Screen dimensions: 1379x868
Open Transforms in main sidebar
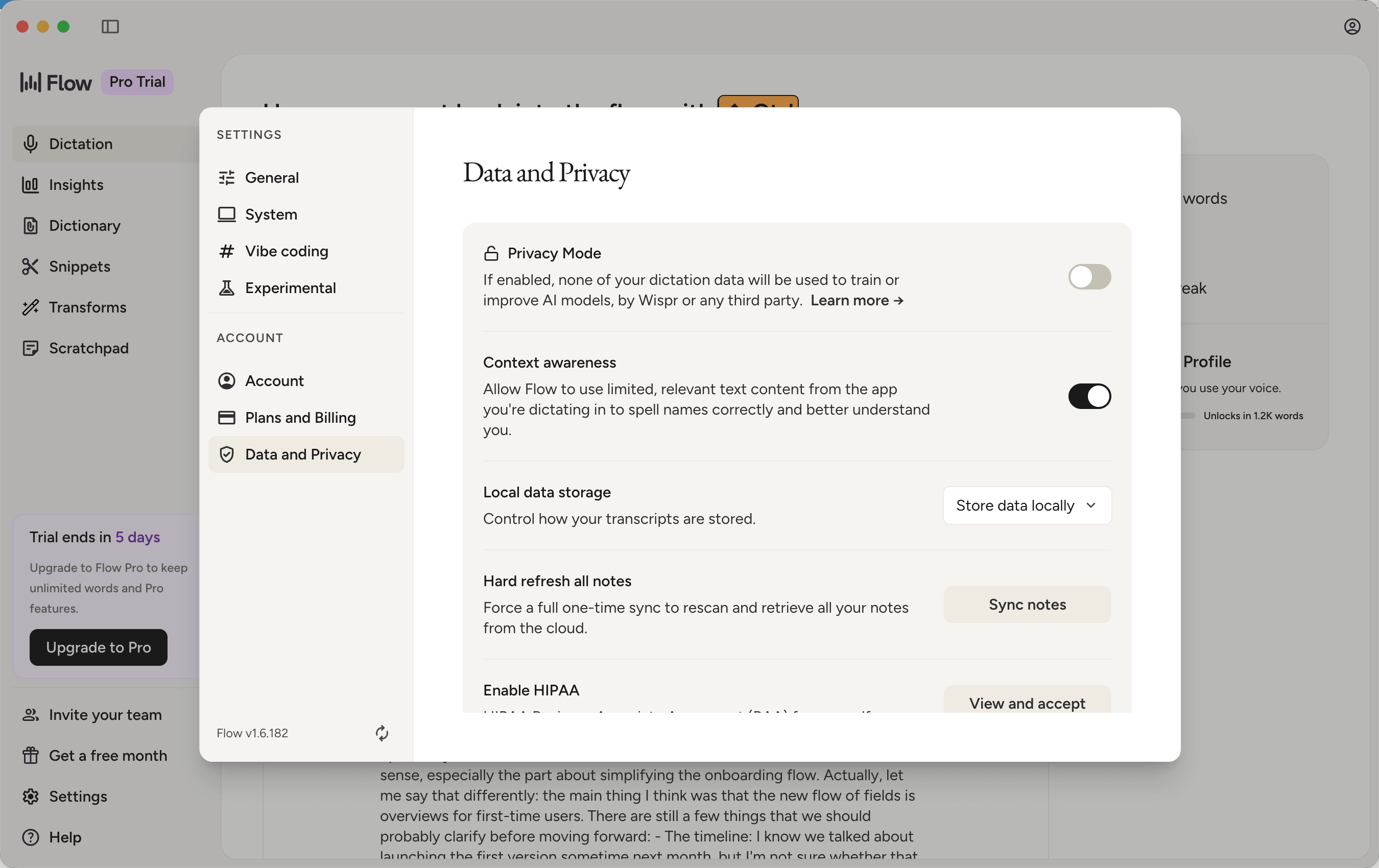coord(105,307)
